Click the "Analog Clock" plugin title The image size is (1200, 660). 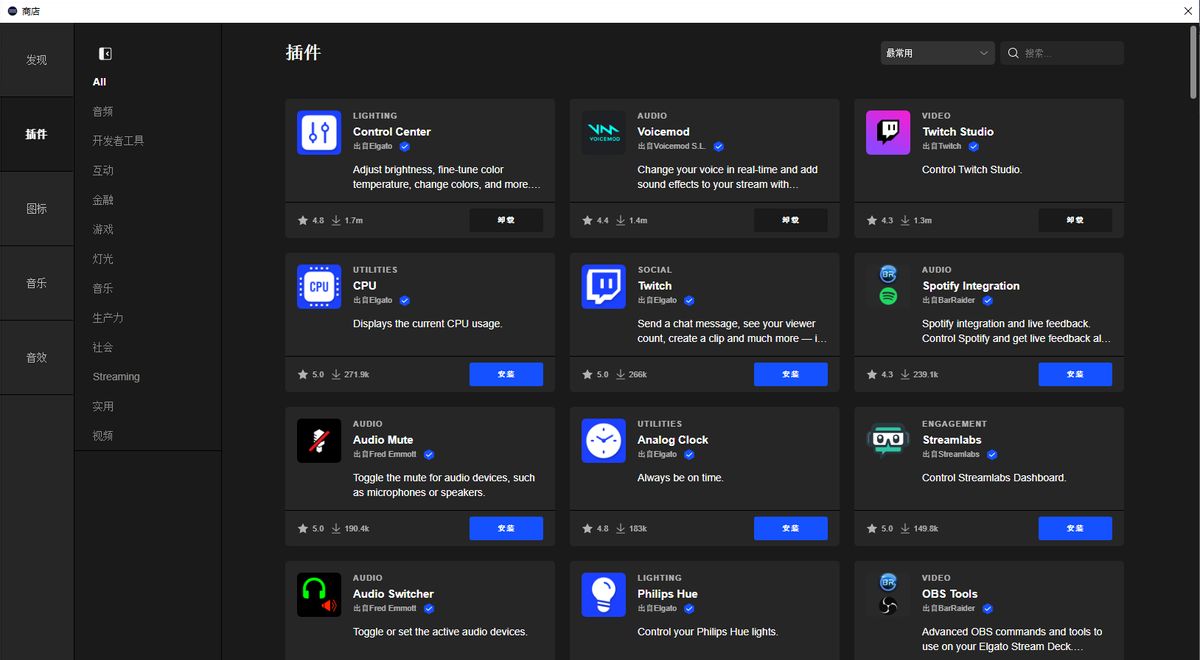pyautogui.click(x=673, y=440)
